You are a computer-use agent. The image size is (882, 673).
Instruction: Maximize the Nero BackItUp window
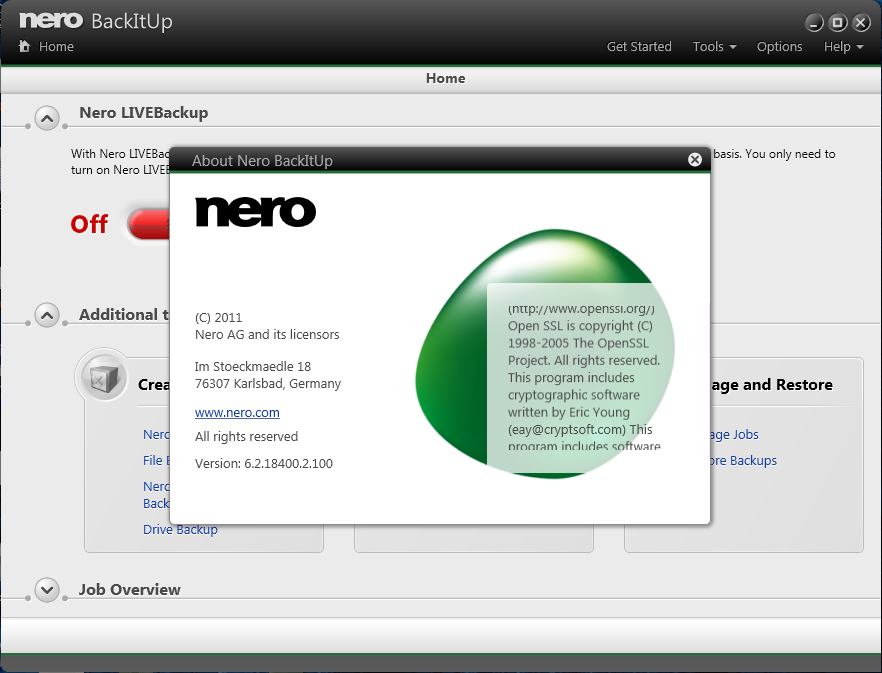coord(838,23)
